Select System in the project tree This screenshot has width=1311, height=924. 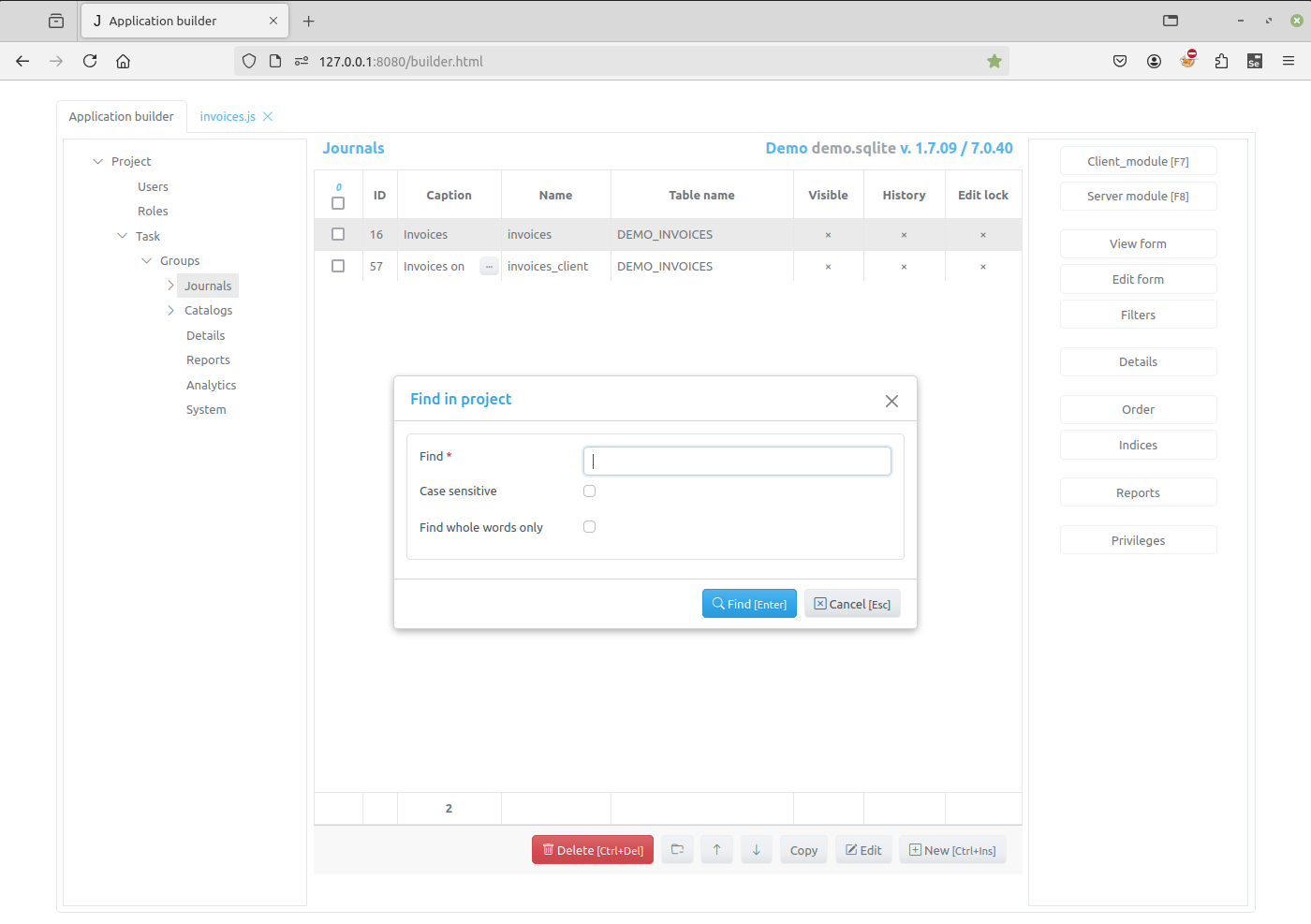206,409
